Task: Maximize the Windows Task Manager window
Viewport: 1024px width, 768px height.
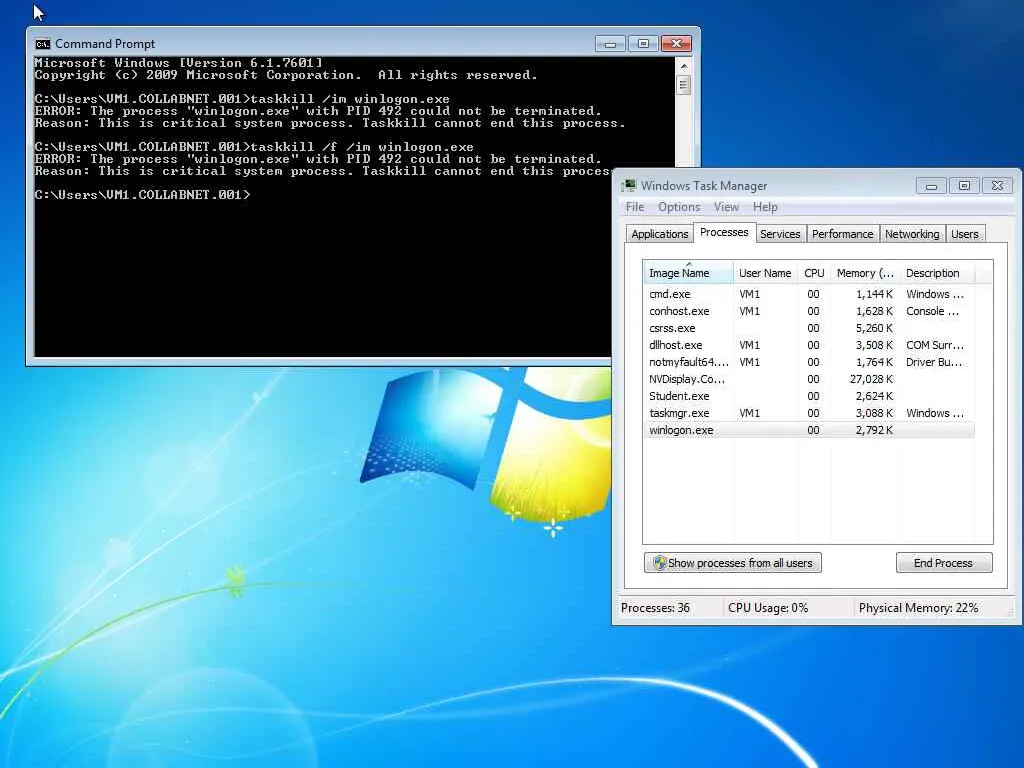Action: 964,186
